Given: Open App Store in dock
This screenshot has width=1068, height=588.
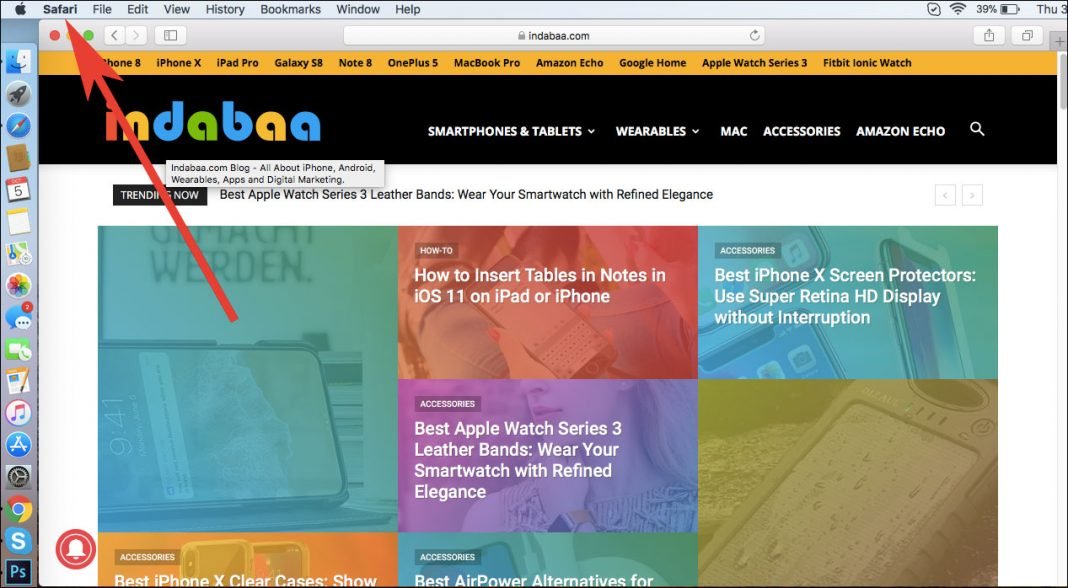Looking at the screenshot, I should coord(18,444).
